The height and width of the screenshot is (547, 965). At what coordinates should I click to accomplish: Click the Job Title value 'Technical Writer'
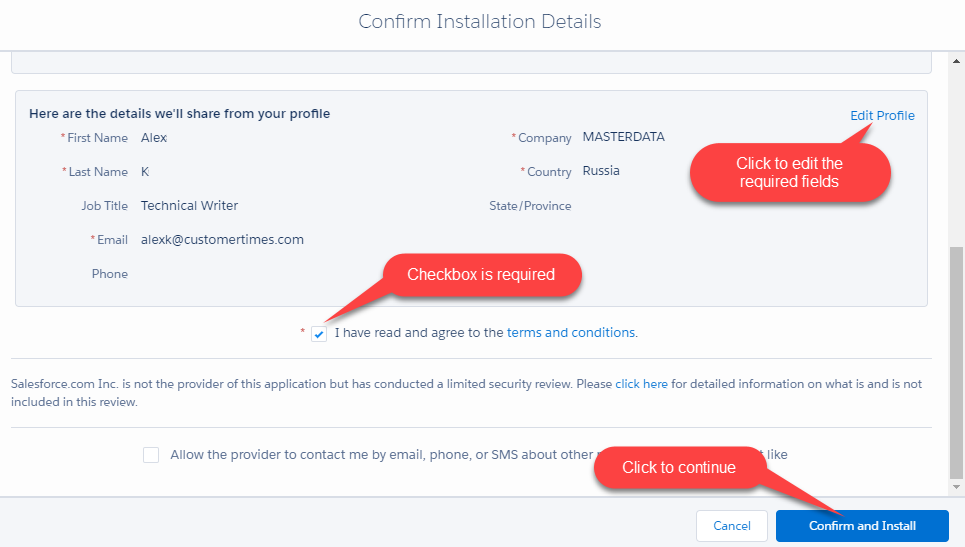click(x=189, y=206)
